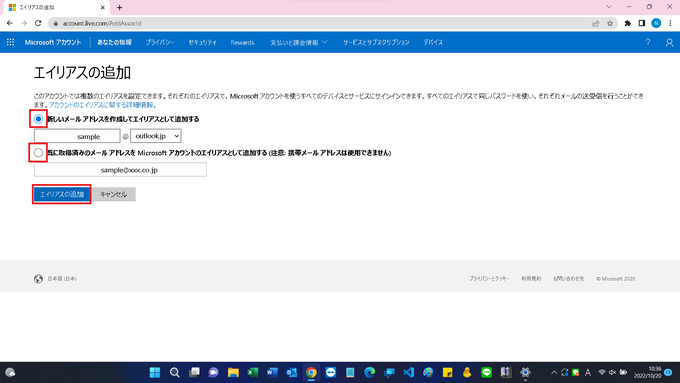Open the Microsoft apps grid launcher
680x383 pixels.
coord(10,42)
